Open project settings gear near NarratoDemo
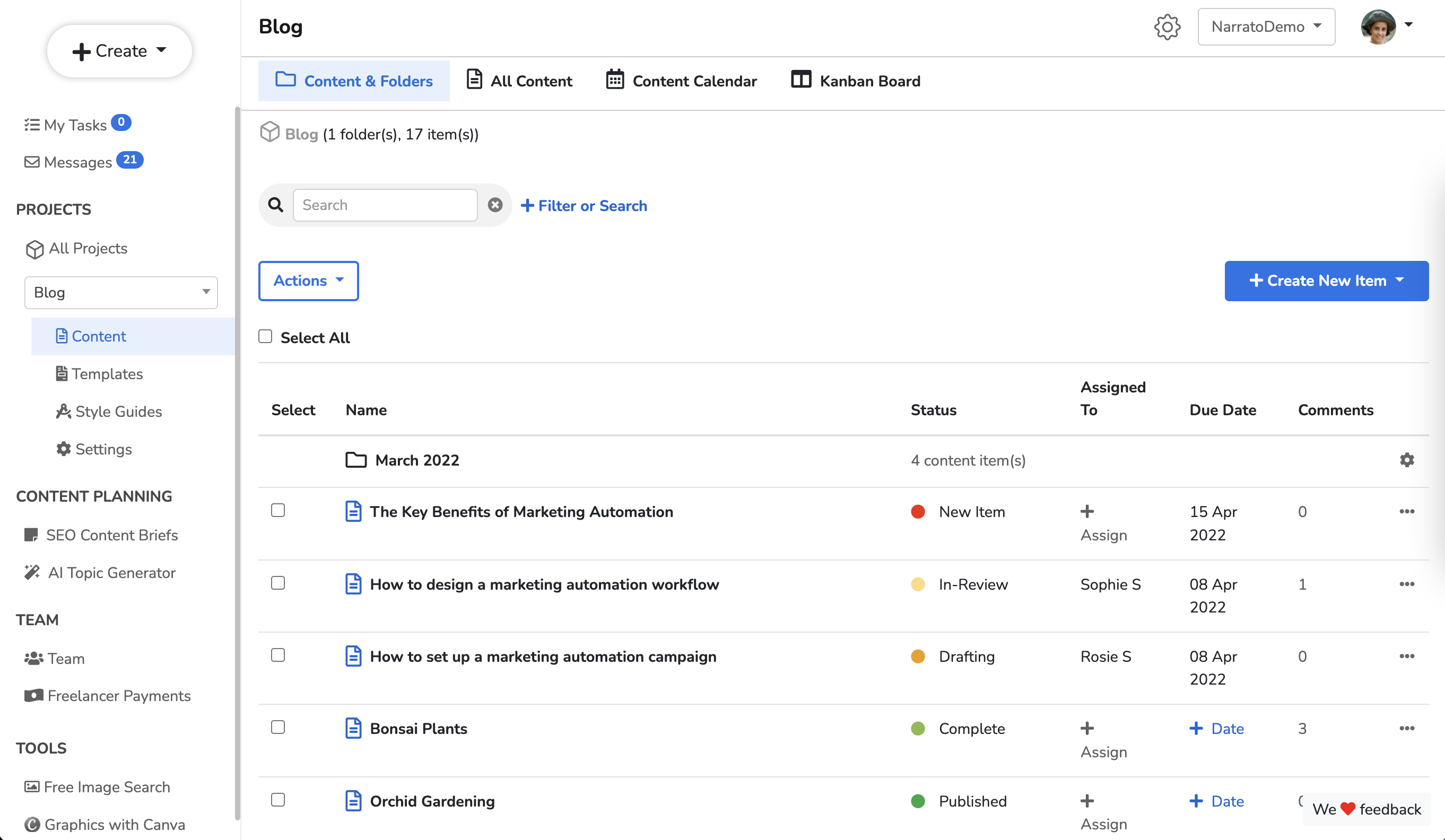The height and width of the screenshot is (840, 1445). coord(1168,27)
